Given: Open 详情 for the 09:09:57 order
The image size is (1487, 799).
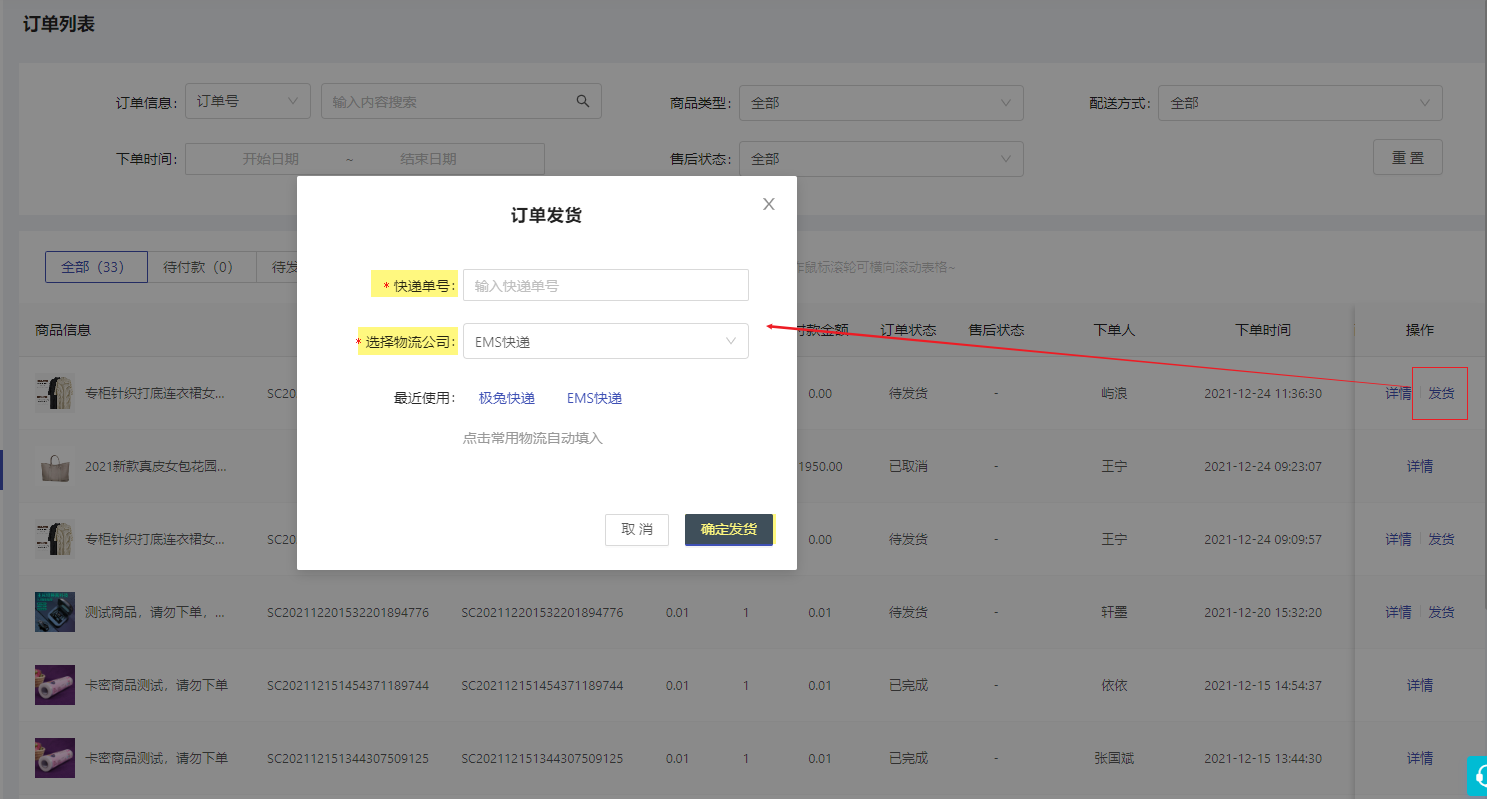Looking at the screenshot, I should point(1398,539).
